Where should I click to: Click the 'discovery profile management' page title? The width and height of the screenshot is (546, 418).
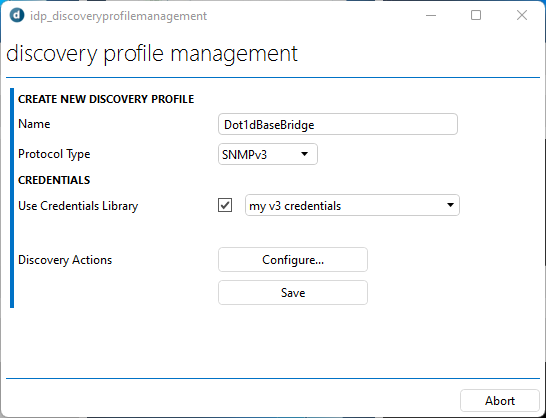coord(152,54)
